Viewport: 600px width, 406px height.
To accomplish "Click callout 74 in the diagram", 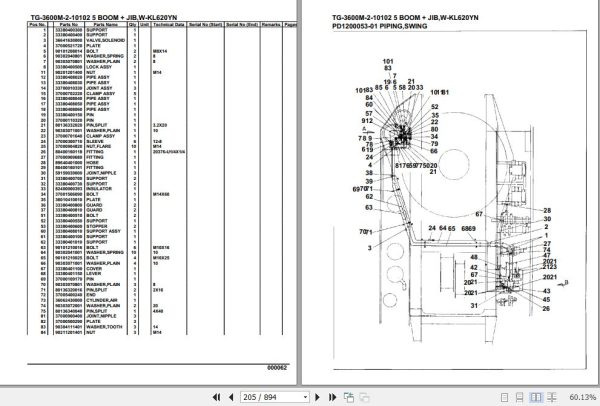I will tap(547, 250).
